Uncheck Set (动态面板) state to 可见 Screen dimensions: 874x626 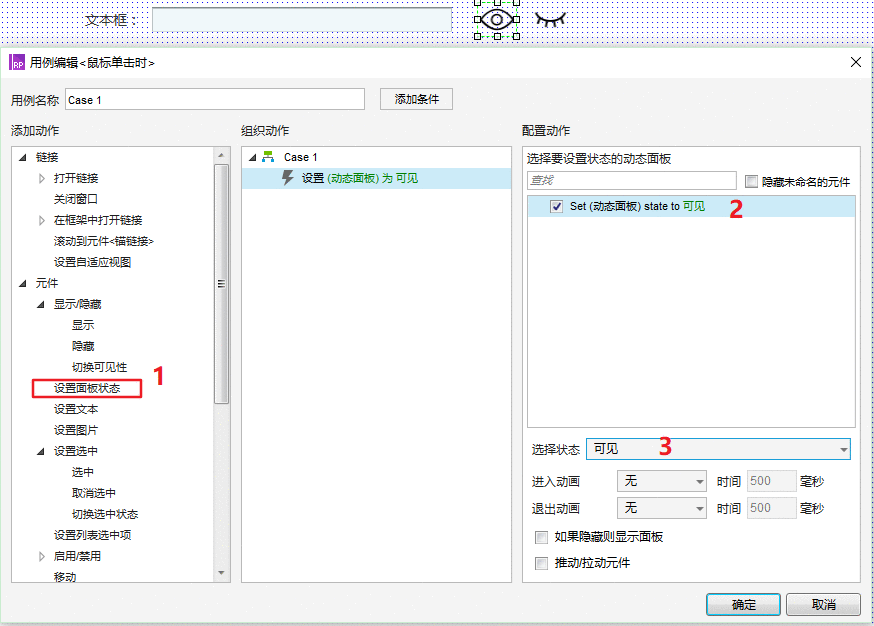556,207
